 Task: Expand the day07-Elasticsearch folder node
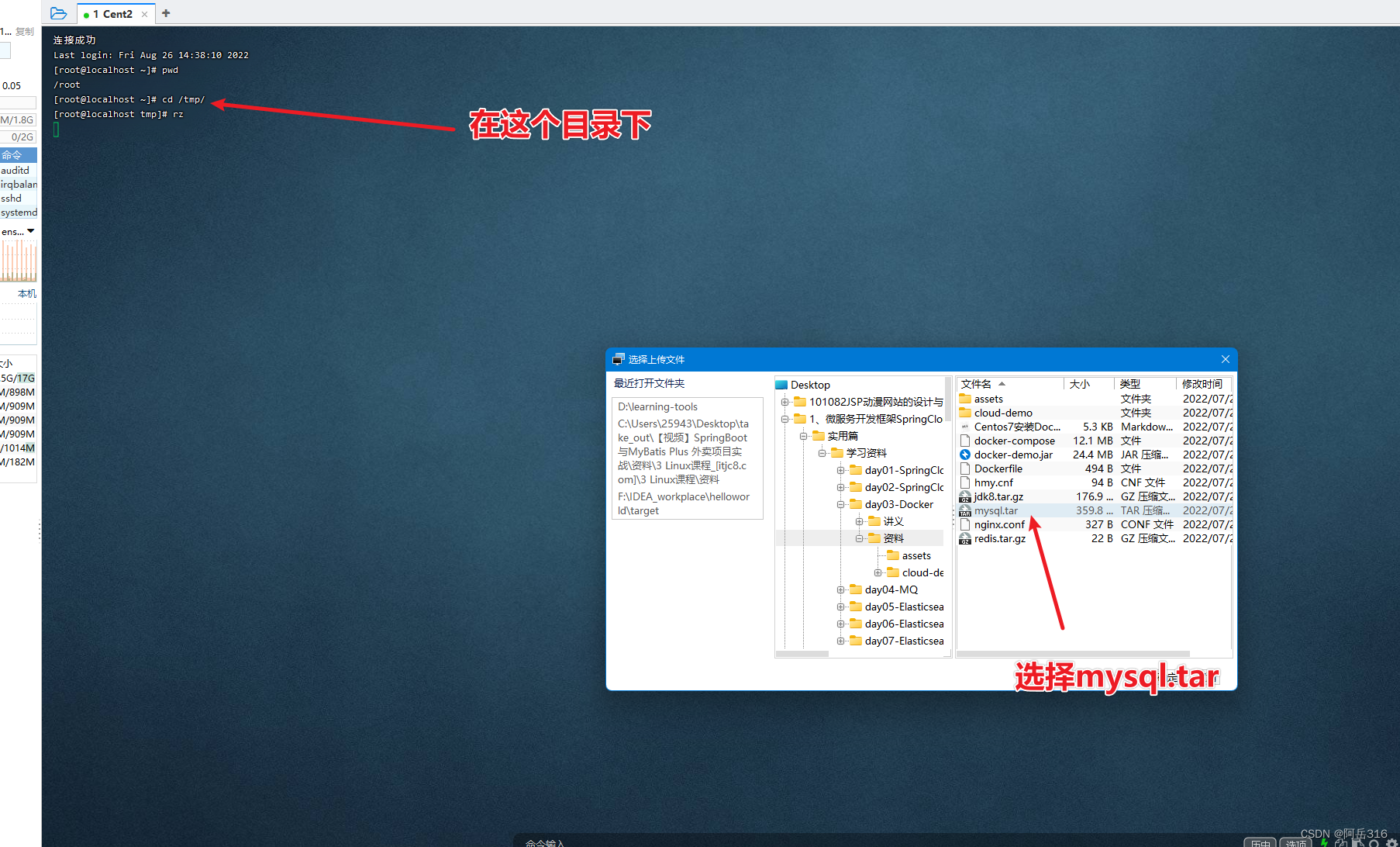pyautogui.click(x=840, y=641)
